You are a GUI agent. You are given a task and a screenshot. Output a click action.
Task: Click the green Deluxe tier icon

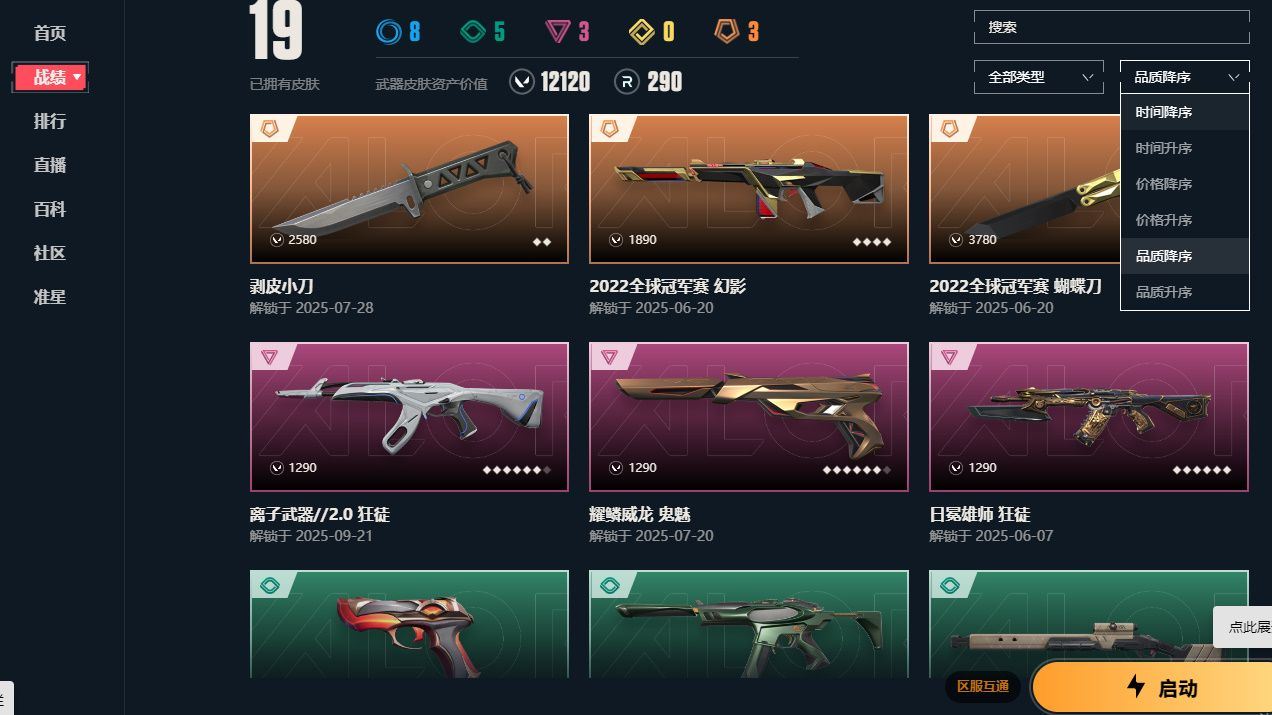click(472, 32)
